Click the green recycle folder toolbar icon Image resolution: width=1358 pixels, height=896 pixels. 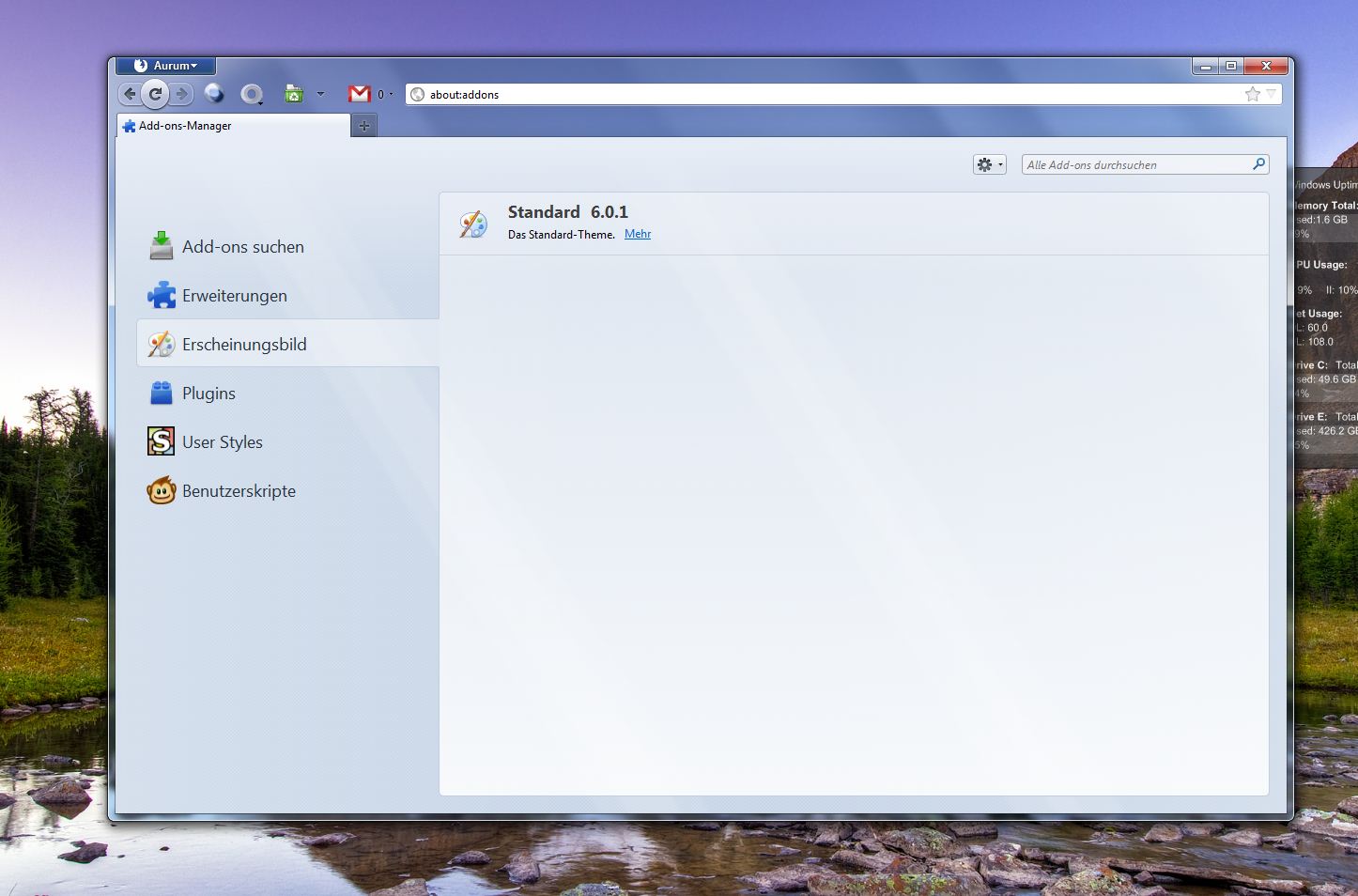coord(294,94)
